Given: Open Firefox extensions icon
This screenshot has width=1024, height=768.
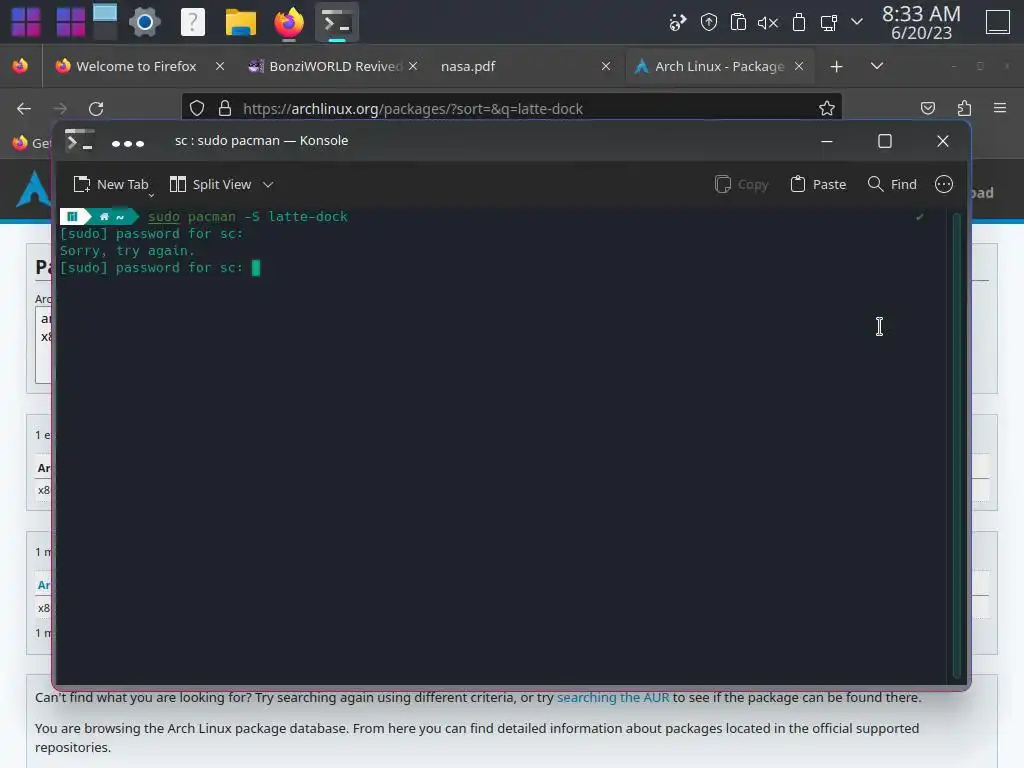Looking at the screenshot, I should pos(964,108).
